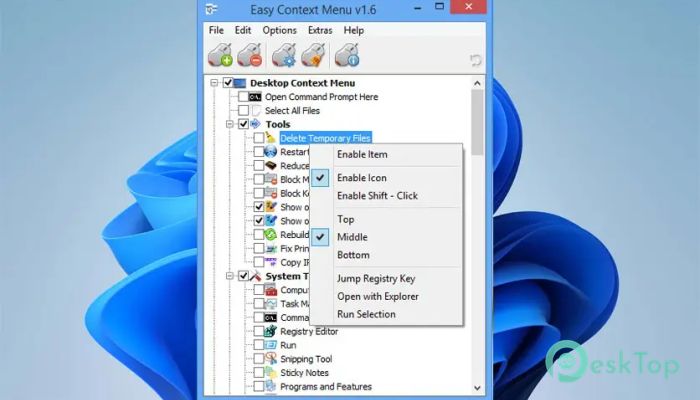
Task: Uncheck the System Tools group checkbox
Action: click(x=243, y=276)
